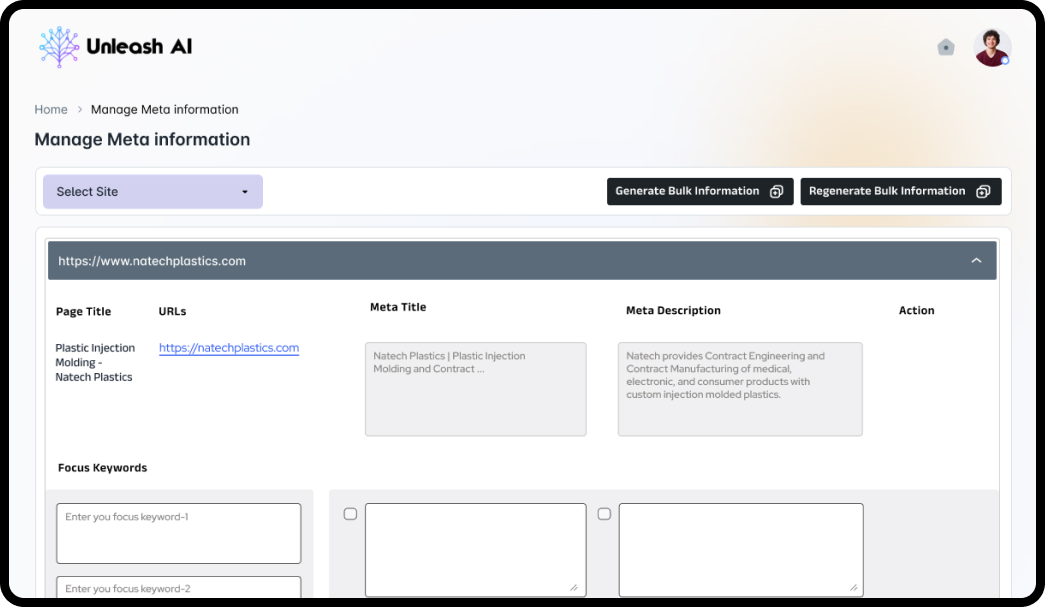The height and width of the screenshot is (607, 1045).
Task: Click the greyed Meta Description text area
Action: pyautogui.click(x=740, y=389)
